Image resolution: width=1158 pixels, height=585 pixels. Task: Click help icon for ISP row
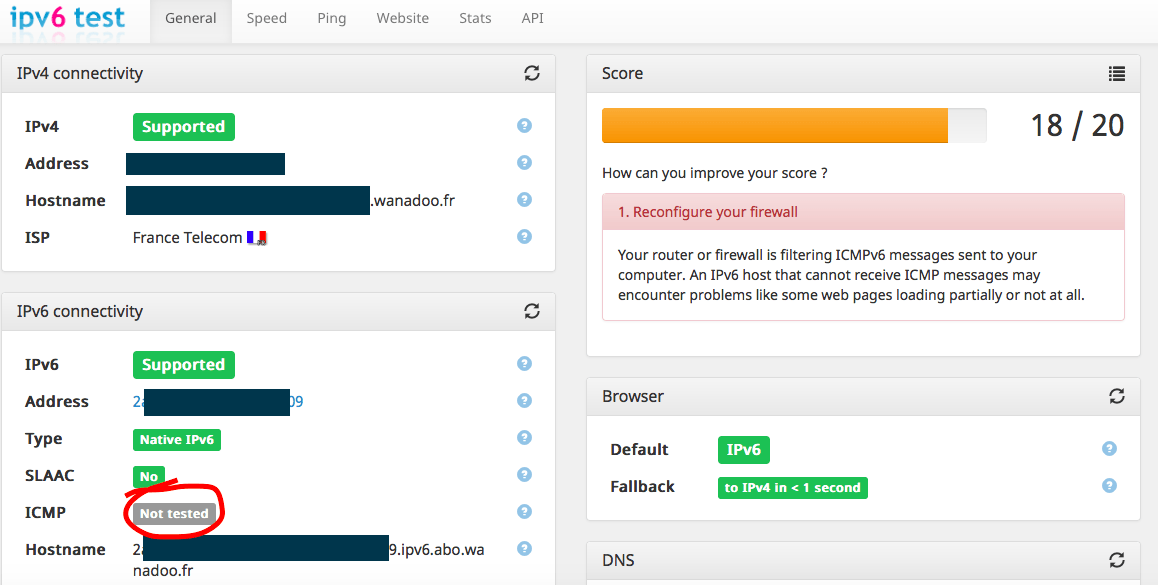tap(524, 237)
